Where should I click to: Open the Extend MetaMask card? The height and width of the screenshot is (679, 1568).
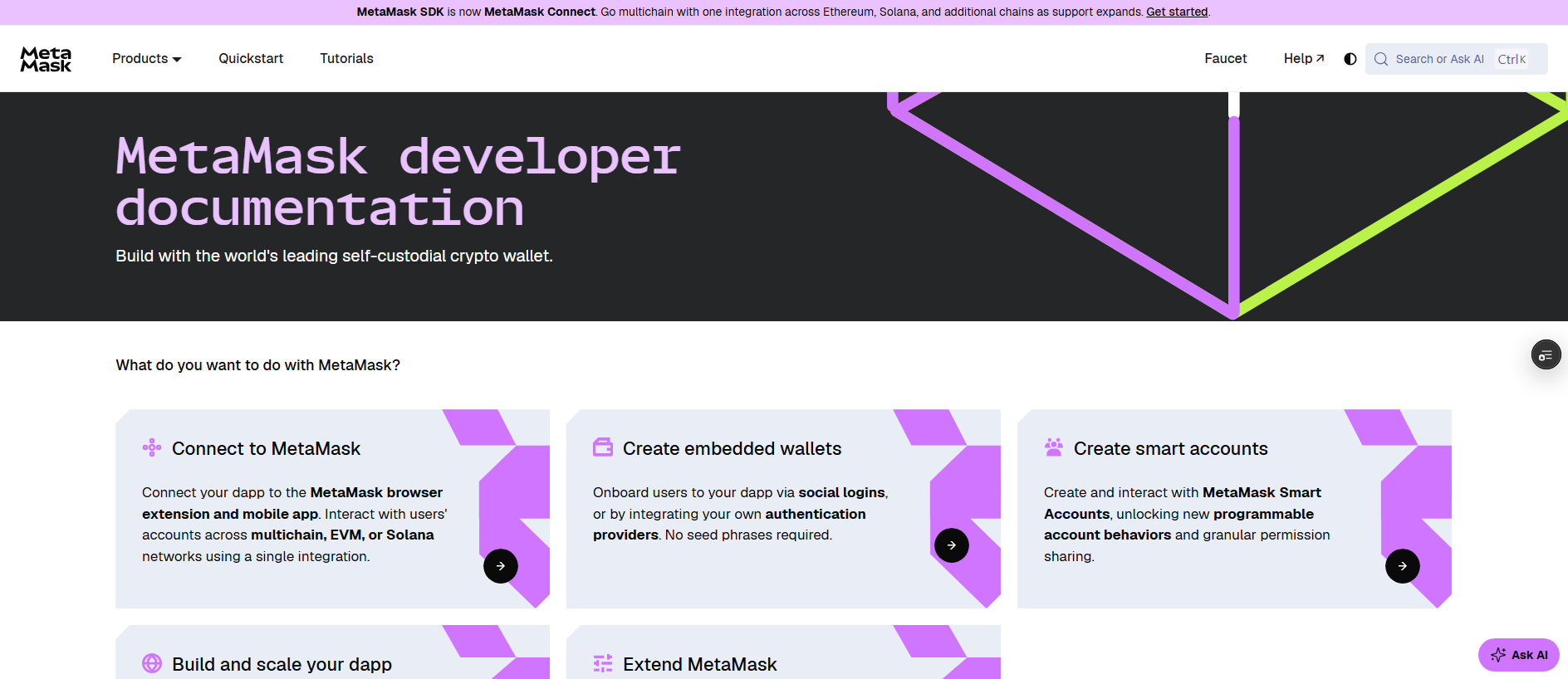pos(699,664)
